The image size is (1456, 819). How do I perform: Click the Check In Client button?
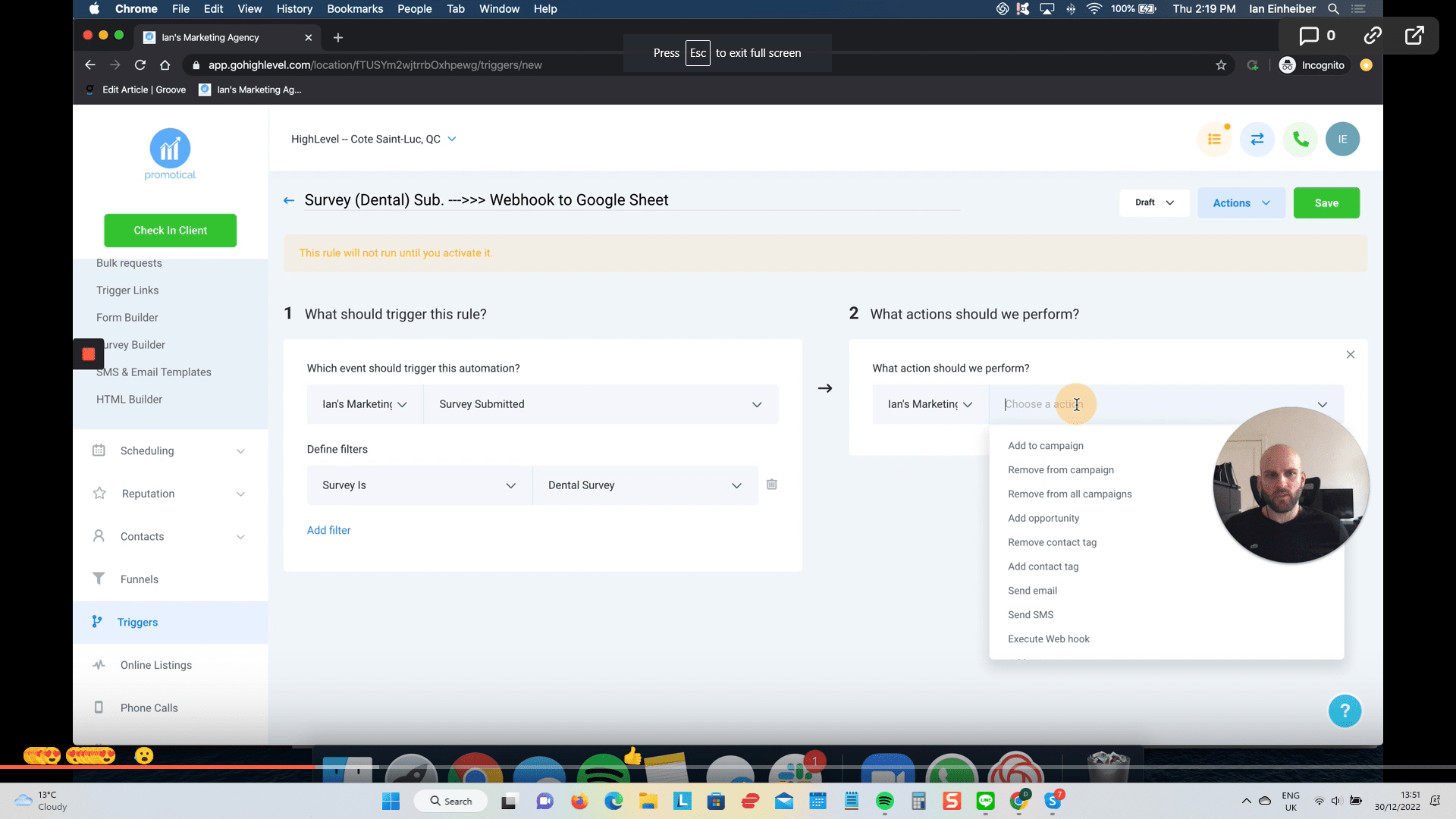170,231
